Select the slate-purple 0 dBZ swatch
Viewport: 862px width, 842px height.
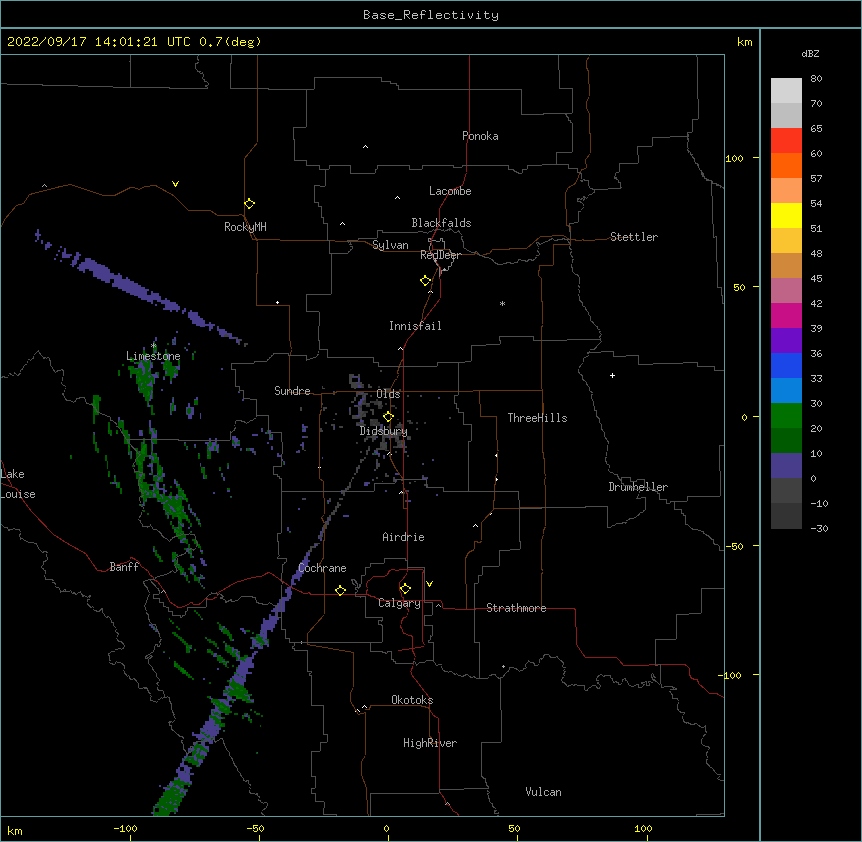786,466
